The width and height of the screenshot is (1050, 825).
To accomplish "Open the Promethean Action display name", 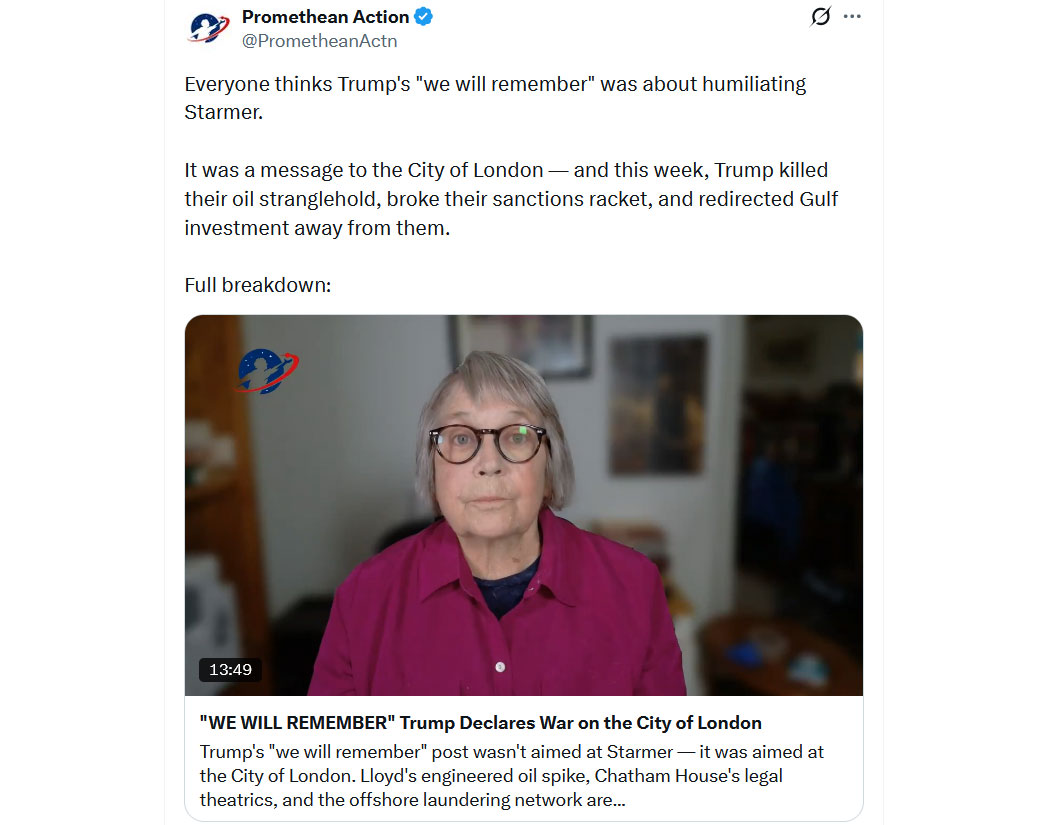I will point(325,17).
